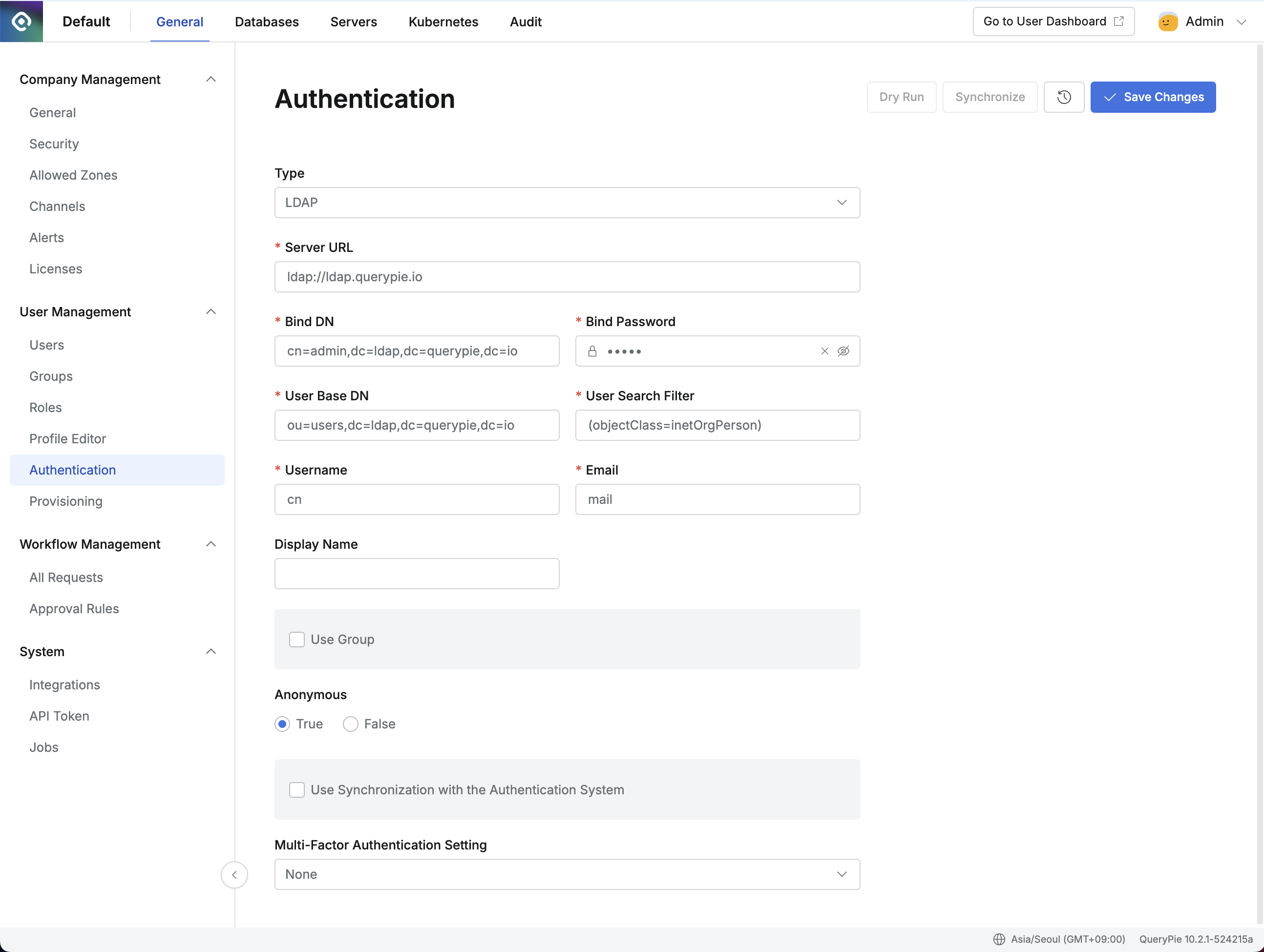Viewport: 1264px width, 952px height.
Task: Click the external link icon on User Dashboard button
Action: pyautogui.click(x=1118, y=21)
